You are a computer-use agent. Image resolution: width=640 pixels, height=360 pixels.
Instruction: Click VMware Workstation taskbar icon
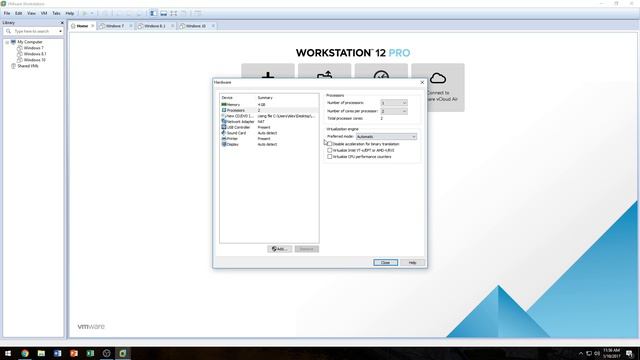(x=123, y=353)
